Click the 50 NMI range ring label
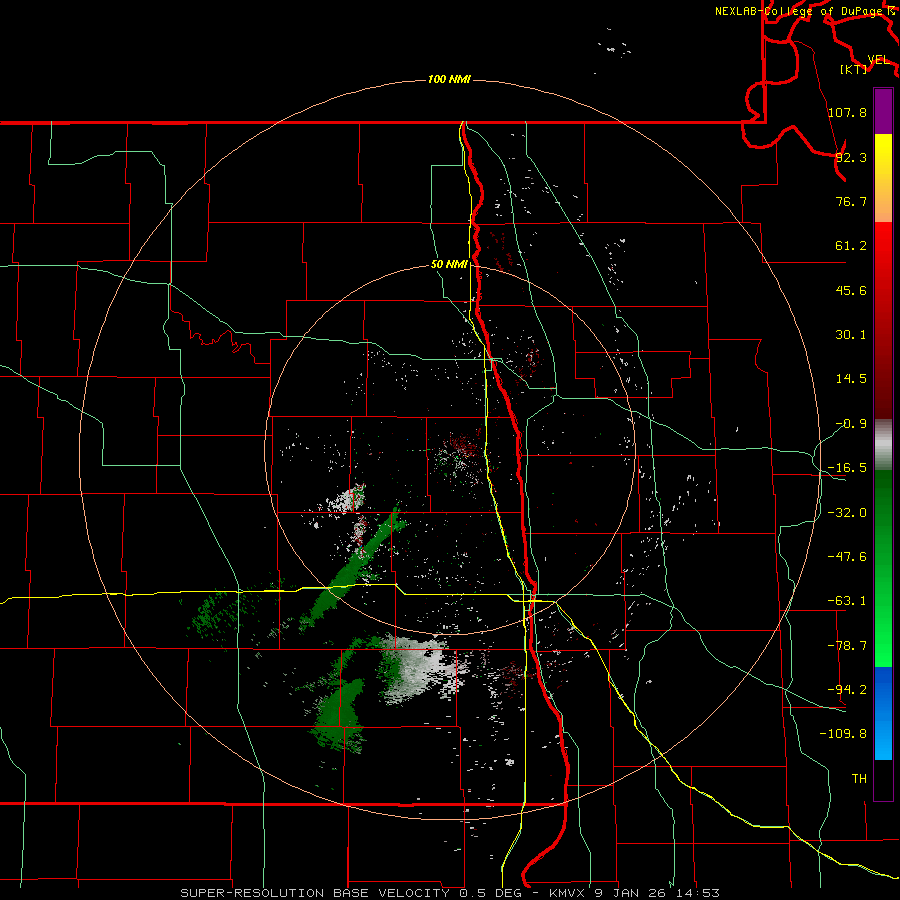The height and width of the screenshot is (900, 900). click(449, 265)
